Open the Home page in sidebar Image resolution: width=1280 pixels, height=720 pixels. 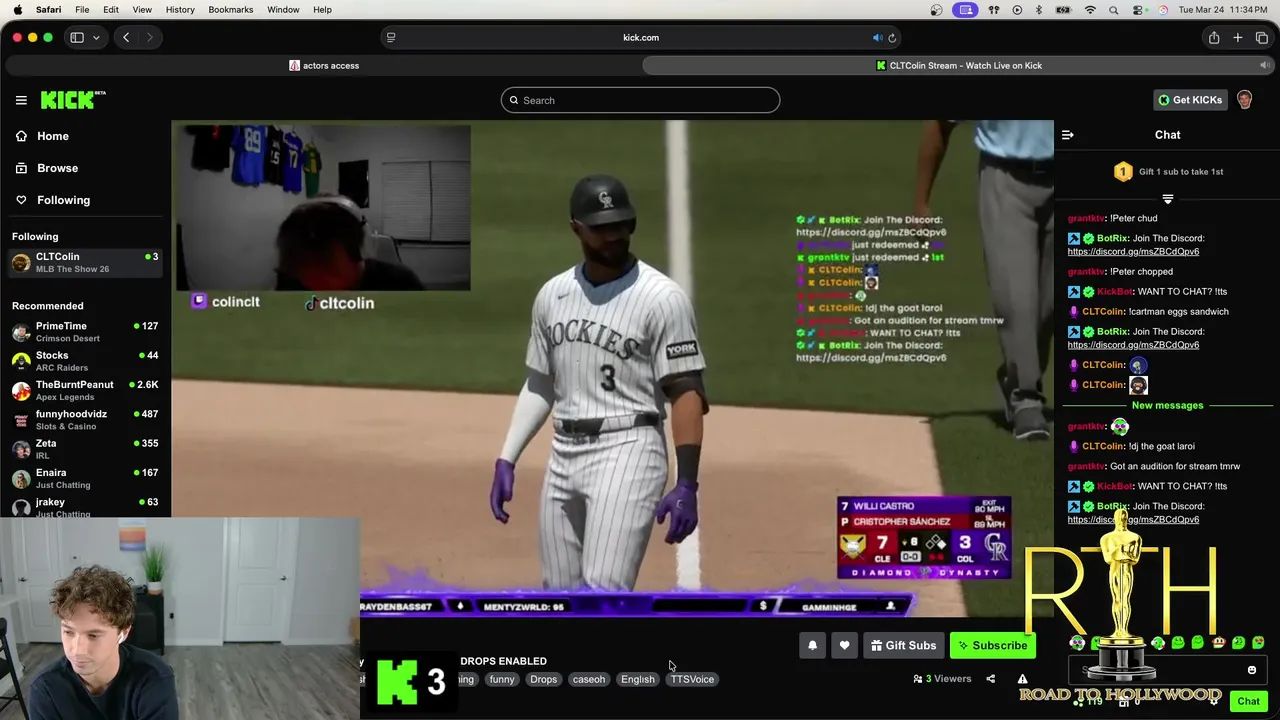pyautogui.click(x=53, y=136)
